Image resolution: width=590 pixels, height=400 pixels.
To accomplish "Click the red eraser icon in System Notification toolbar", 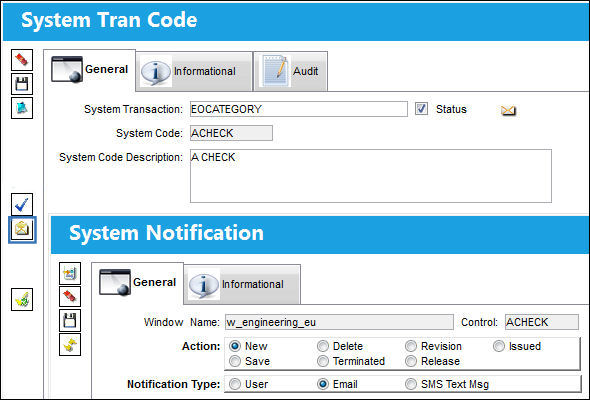I will pos(70,297).
